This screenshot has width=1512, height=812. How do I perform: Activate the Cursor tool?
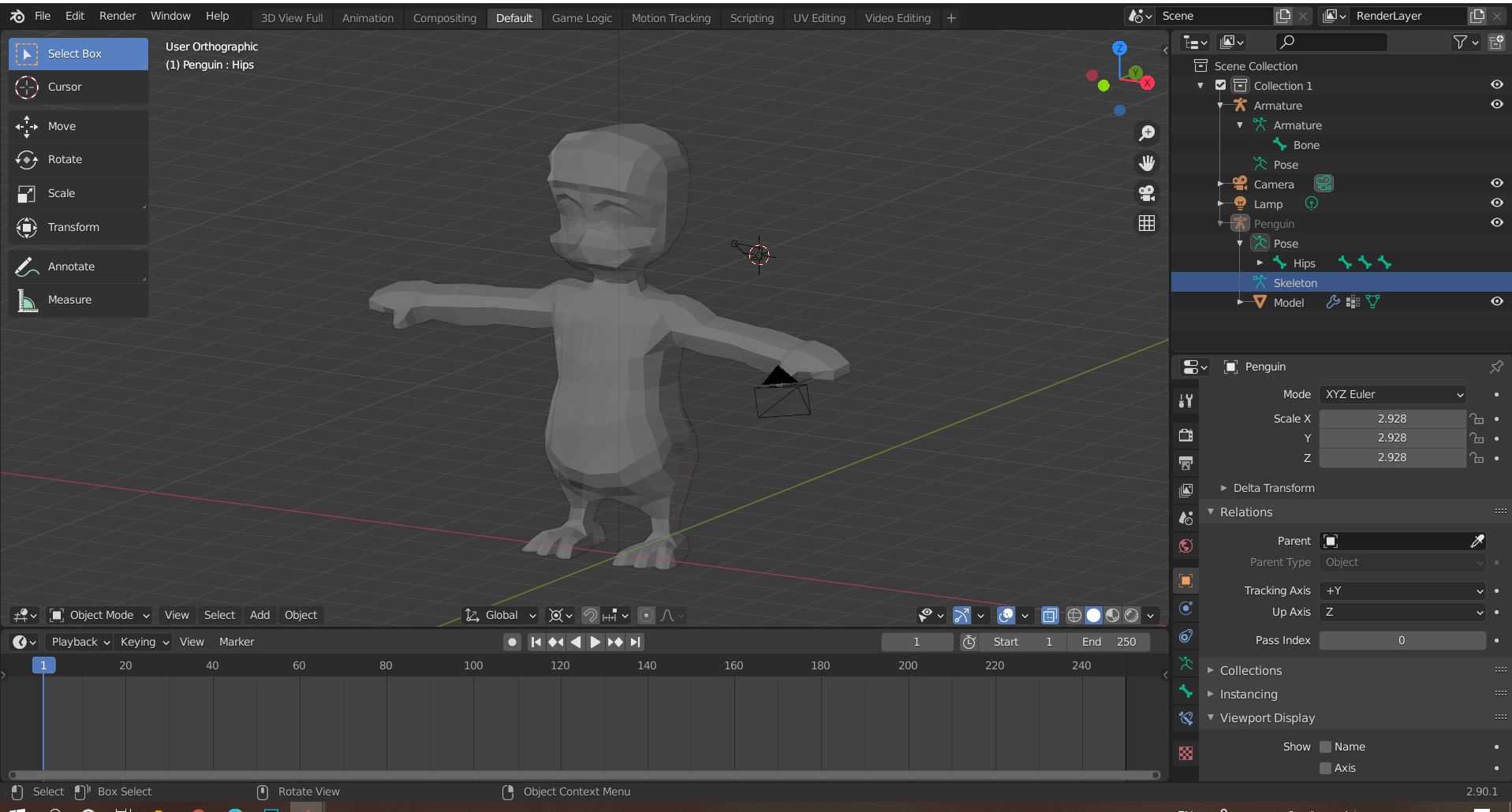tap(78, 87)
